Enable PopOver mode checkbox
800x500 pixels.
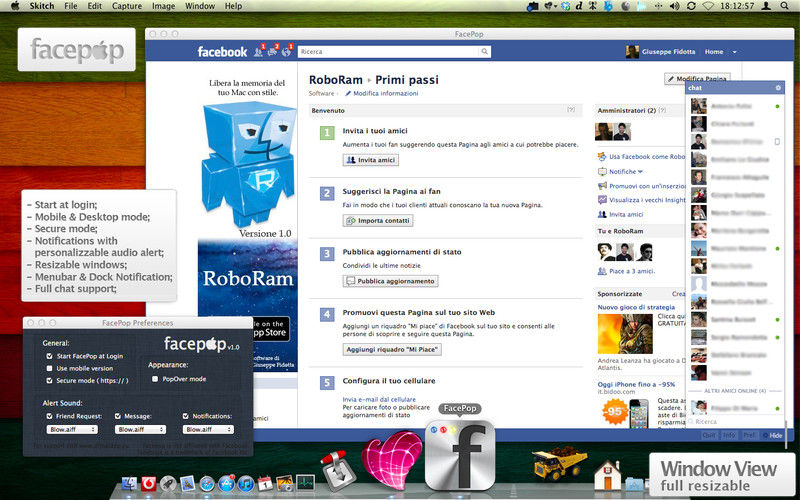click(x=155, y=379)
